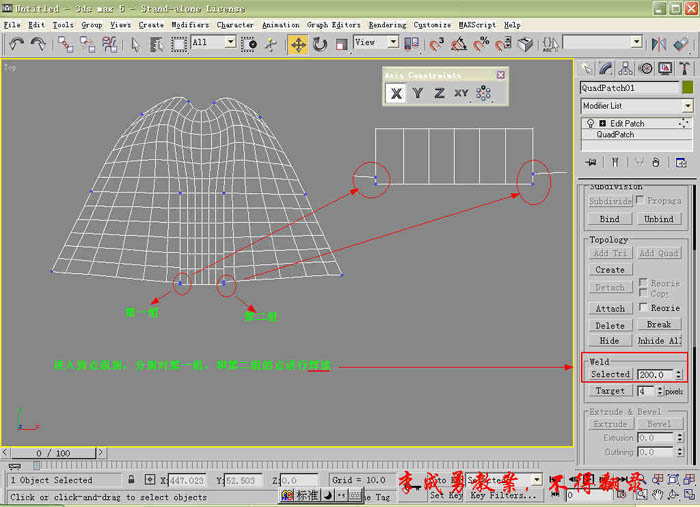Click the Mirror Selected Objects icon
This screenshot has height=507, width=700.
click(659, 44)
